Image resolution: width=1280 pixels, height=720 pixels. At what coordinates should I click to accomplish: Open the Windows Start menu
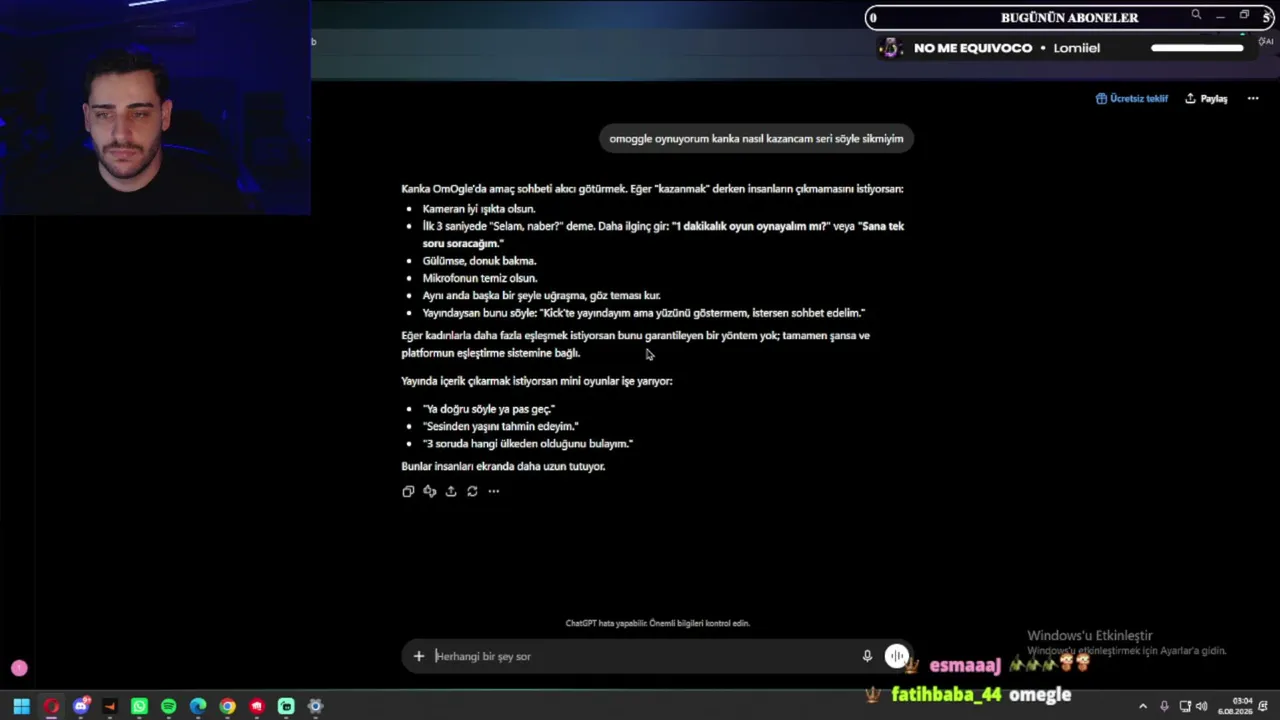[21, 706]
